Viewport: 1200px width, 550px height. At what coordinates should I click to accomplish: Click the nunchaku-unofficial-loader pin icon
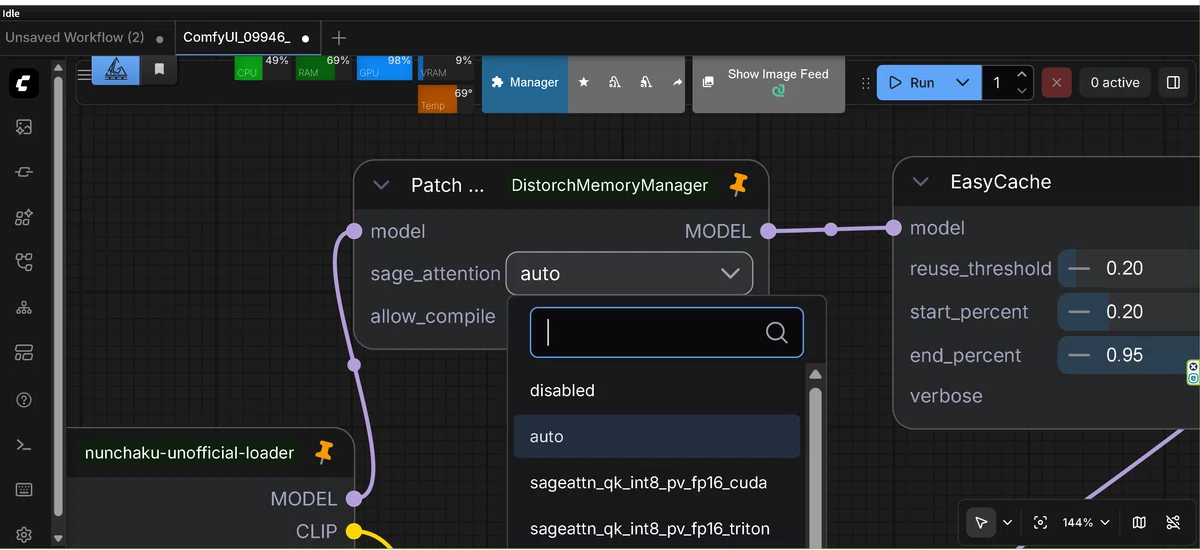[x=323, y=452]
